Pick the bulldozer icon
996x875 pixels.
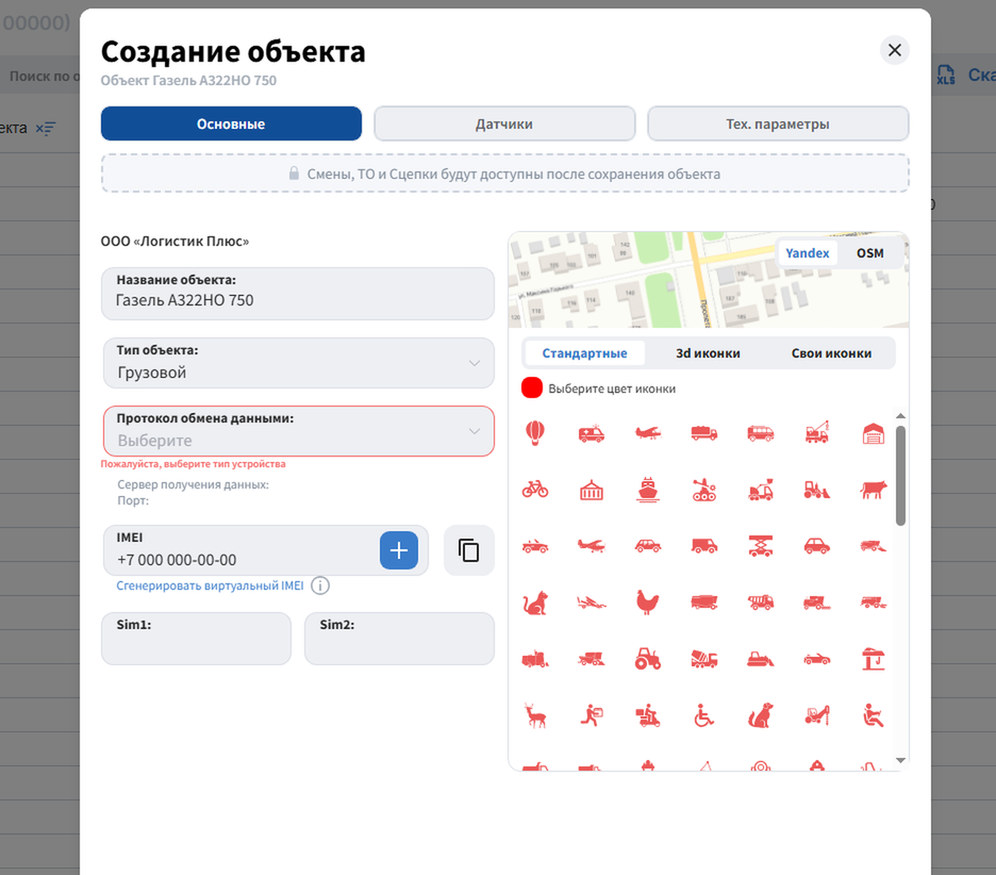tap(760, 659)
